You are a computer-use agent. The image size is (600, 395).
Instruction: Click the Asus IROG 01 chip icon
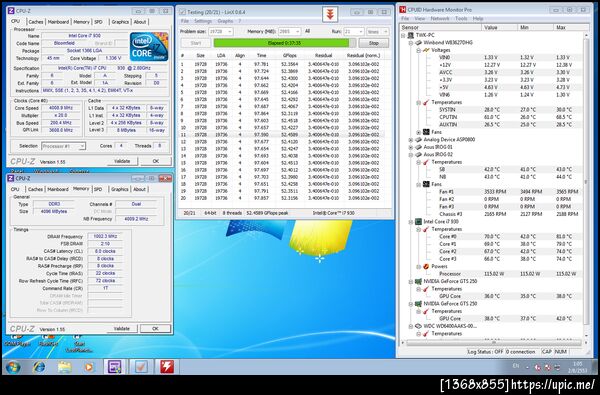pyautogui.click(x=419, y=147)
